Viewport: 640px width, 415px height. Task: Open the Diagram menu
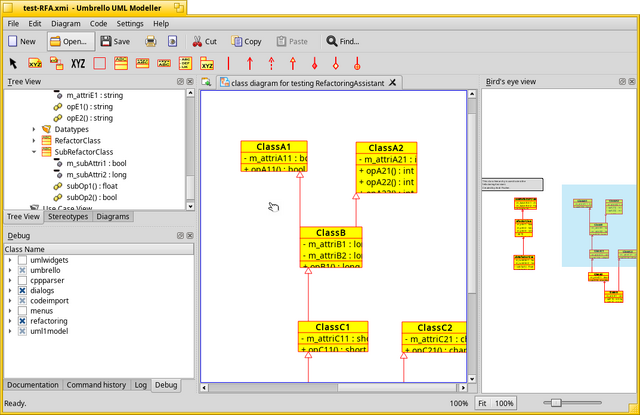(x=66, y=24)
